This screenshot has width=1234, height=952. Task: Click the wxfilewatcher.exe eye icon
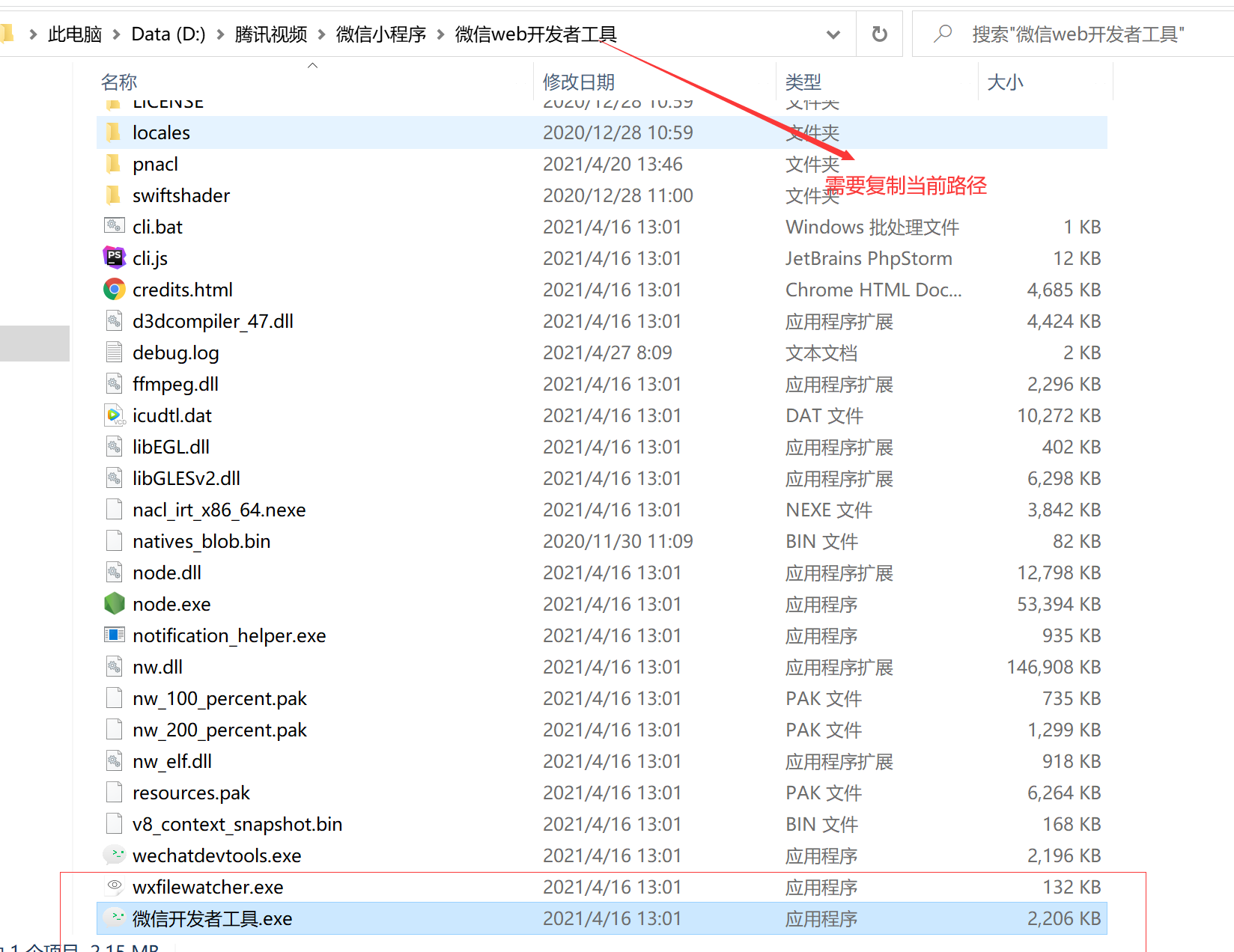tap(114, 886)
